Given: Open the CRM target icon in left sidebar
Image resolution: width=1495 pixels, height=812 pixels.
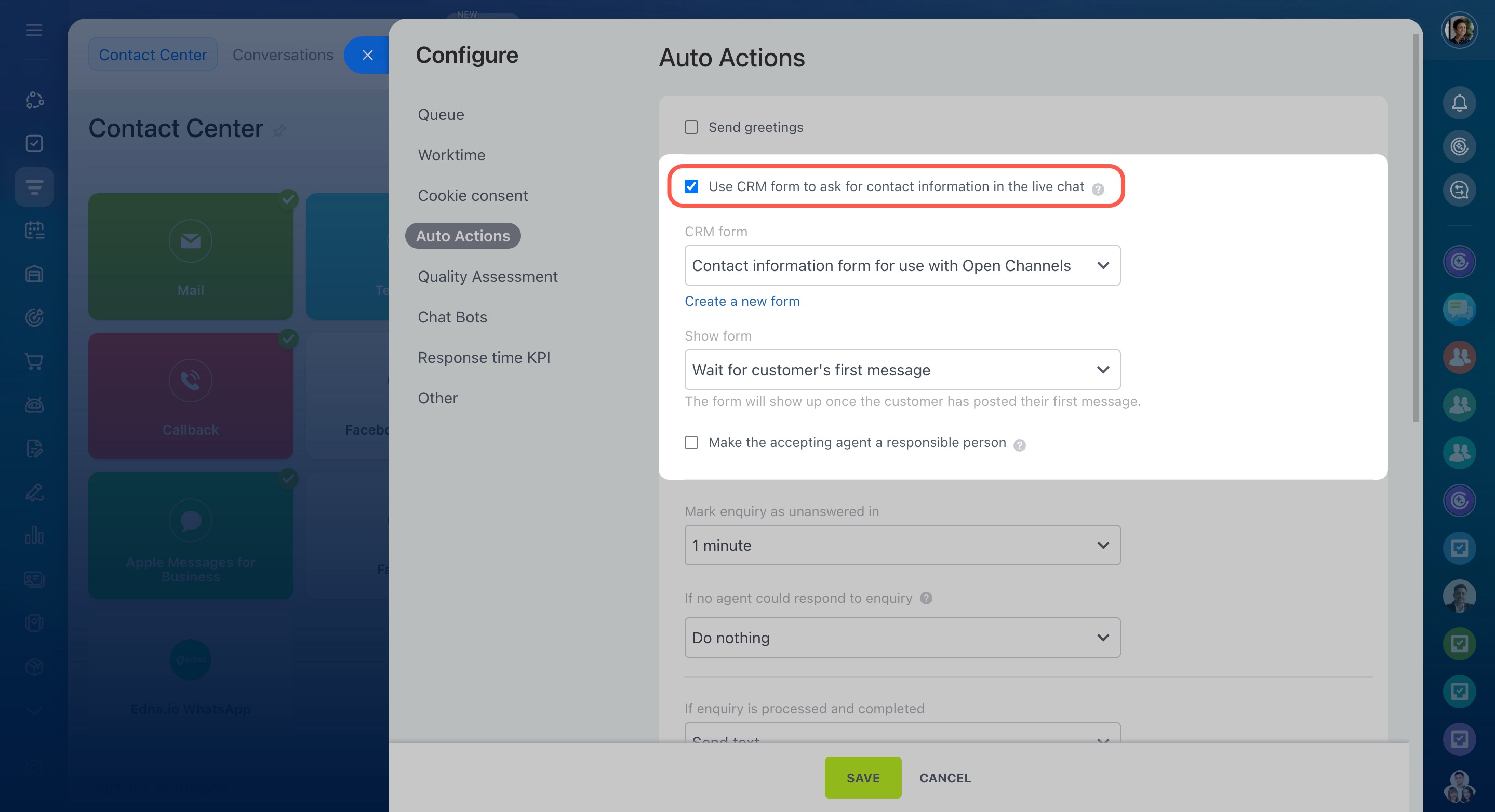Looking at the screenshot, I should [x=34, y=317].
